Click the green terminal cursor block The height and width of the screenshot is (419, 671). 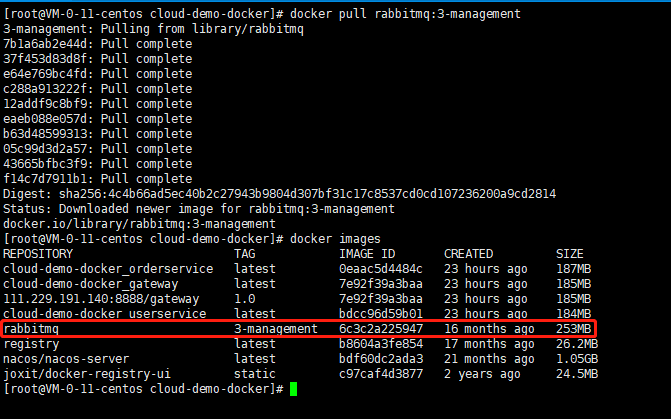click(294, 389)
